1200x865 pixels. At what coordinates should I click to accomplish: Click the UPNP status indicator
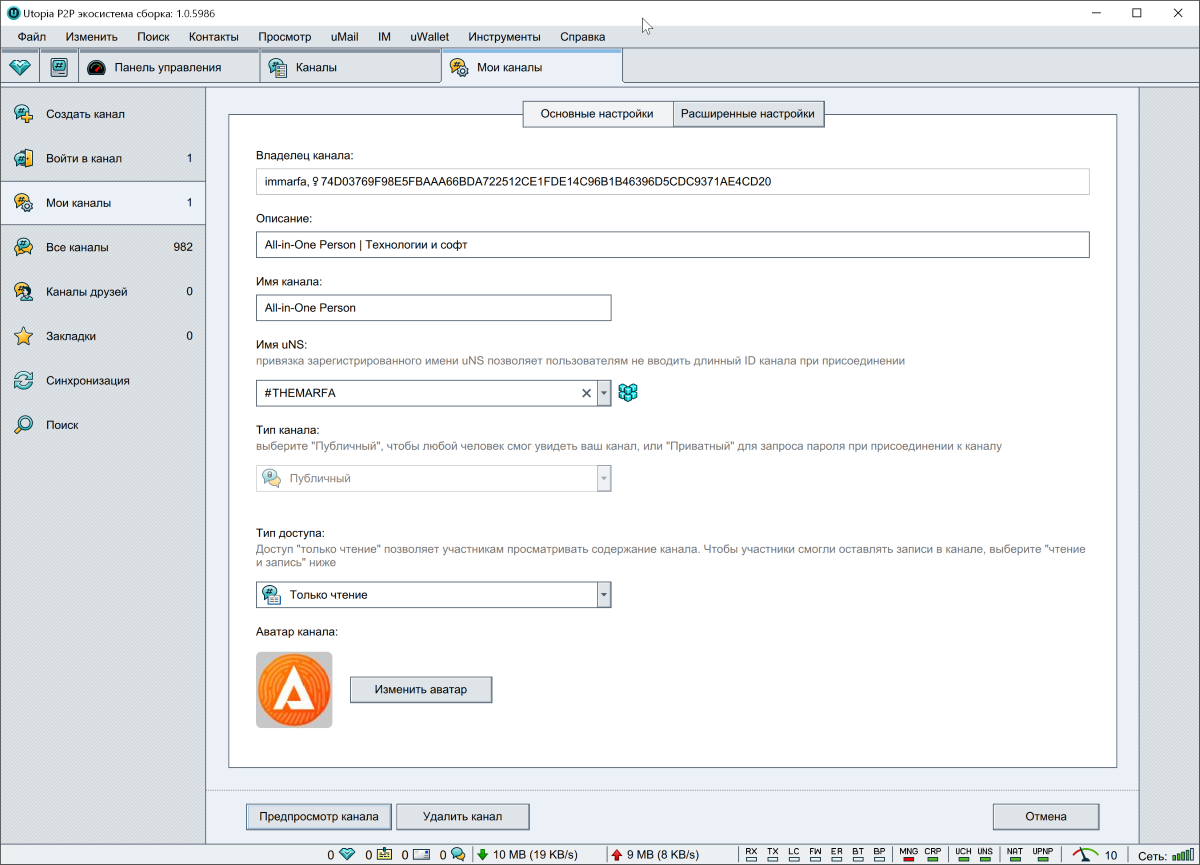coord(1042,855)
